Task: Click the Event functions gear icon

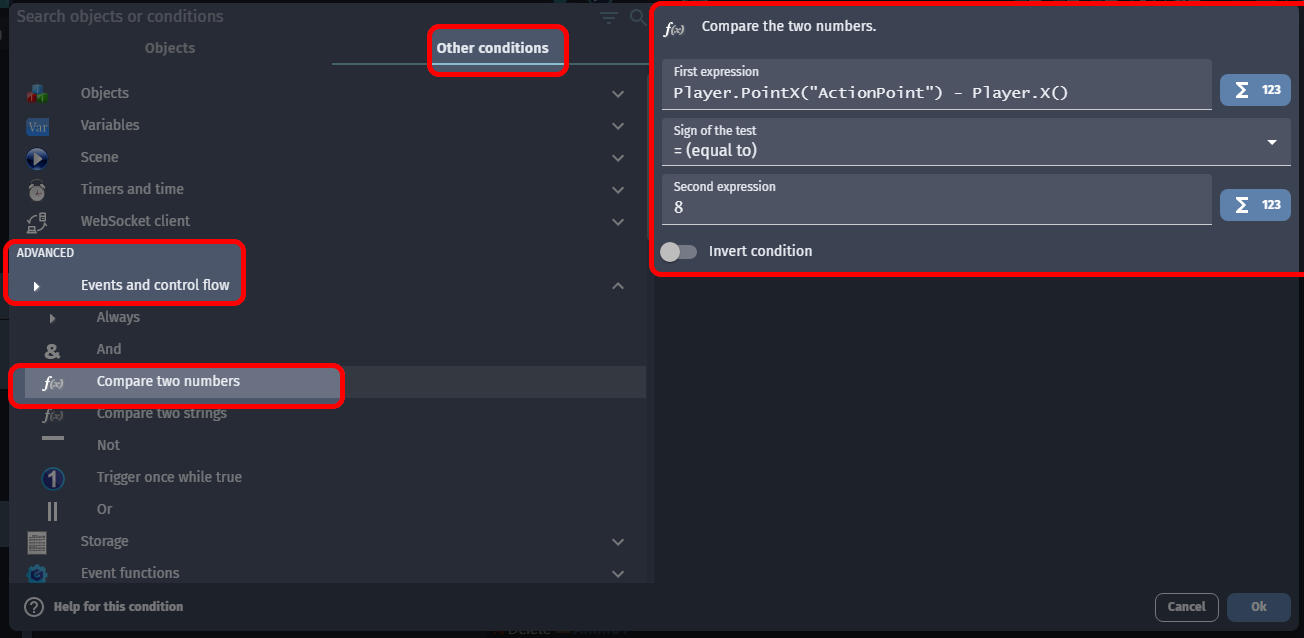Action: click(37, 574)
